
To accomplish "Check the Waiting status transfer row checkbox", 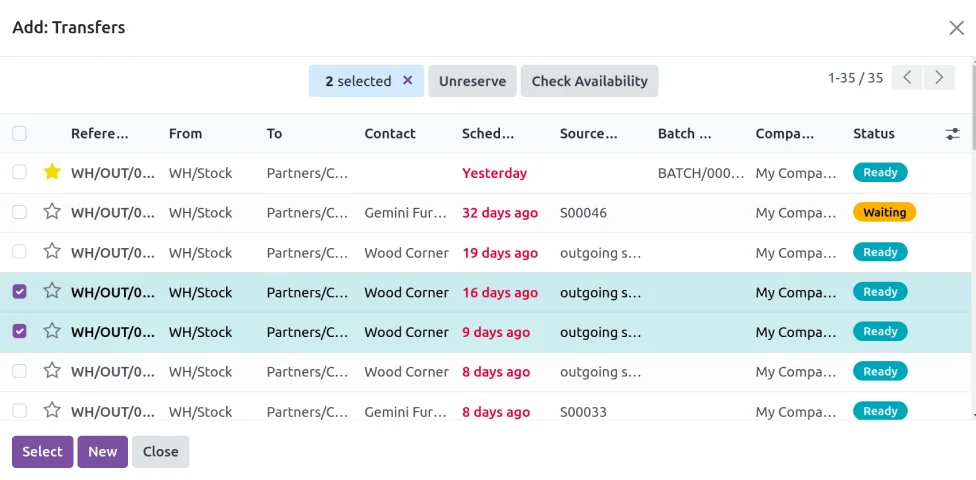I will click(x=20, y=212).
